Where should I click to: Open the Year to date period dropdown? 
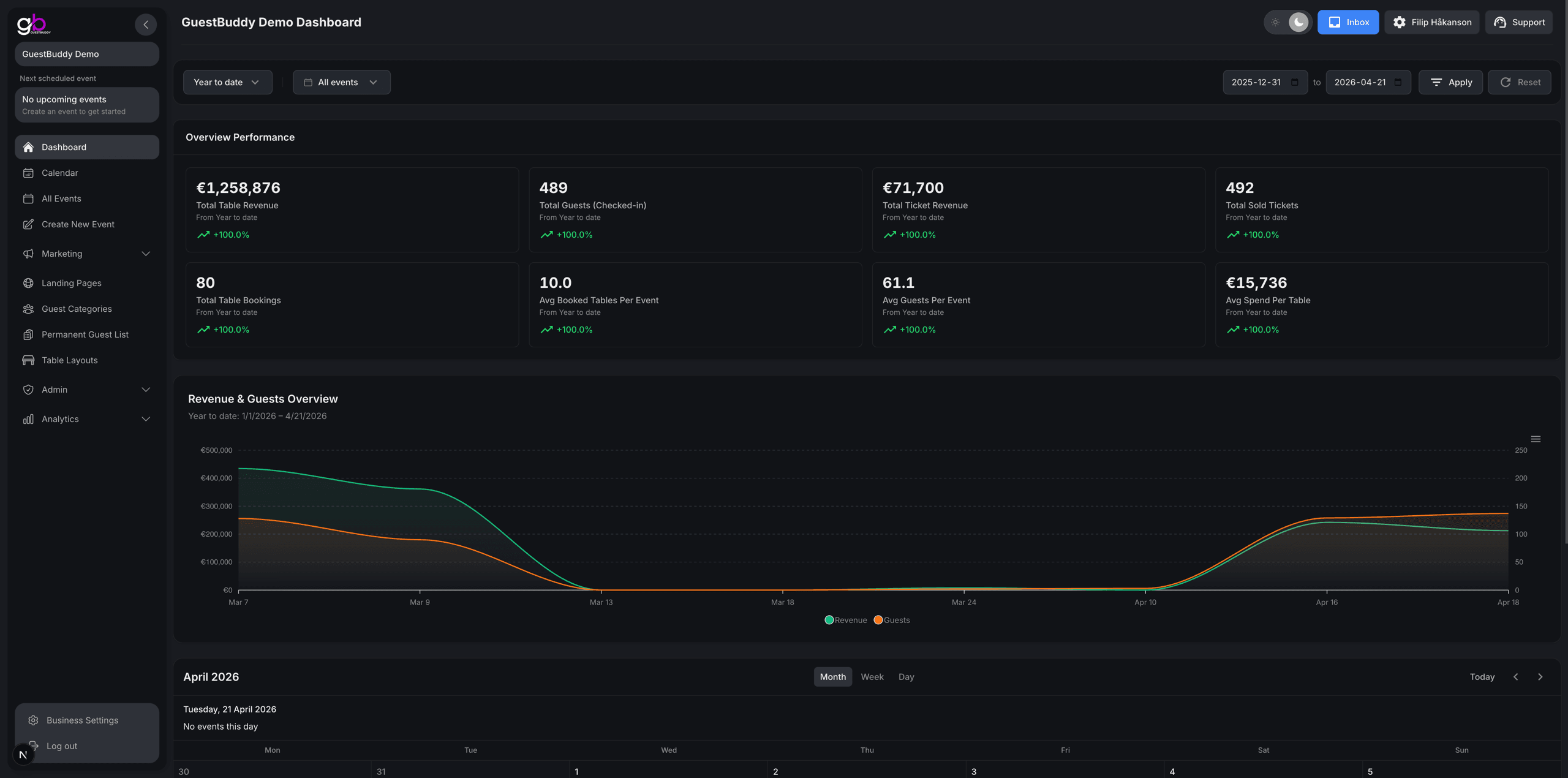pyautogui.click(x=227, y=81)
